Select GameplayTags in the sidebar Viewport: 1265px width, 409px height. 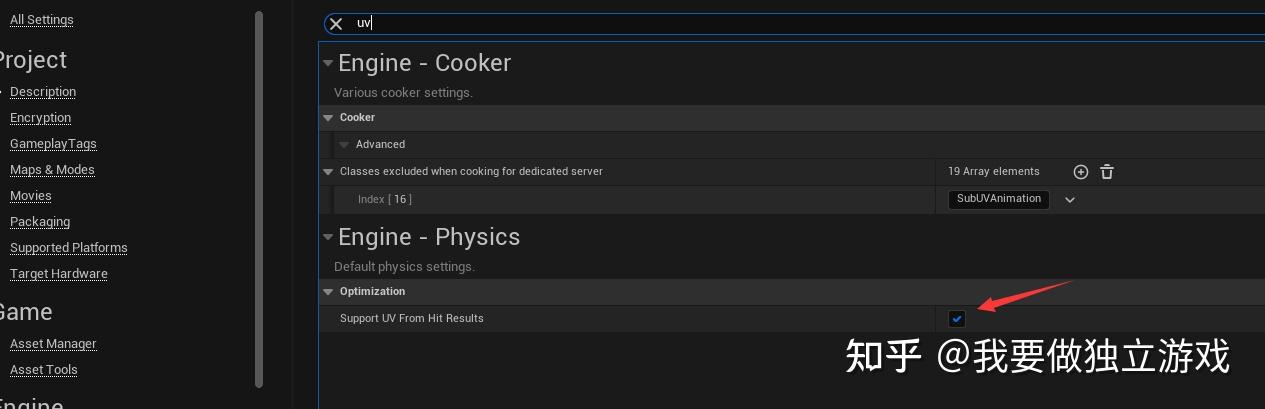click(x=53, y=144)
